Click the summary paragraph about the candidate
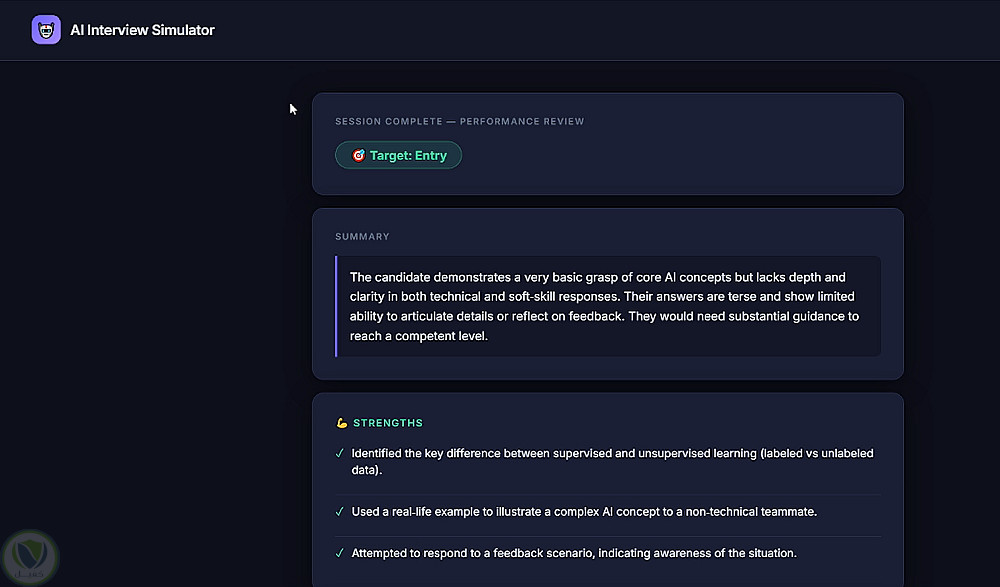The image size is (1000, 587). pos(604,306)
